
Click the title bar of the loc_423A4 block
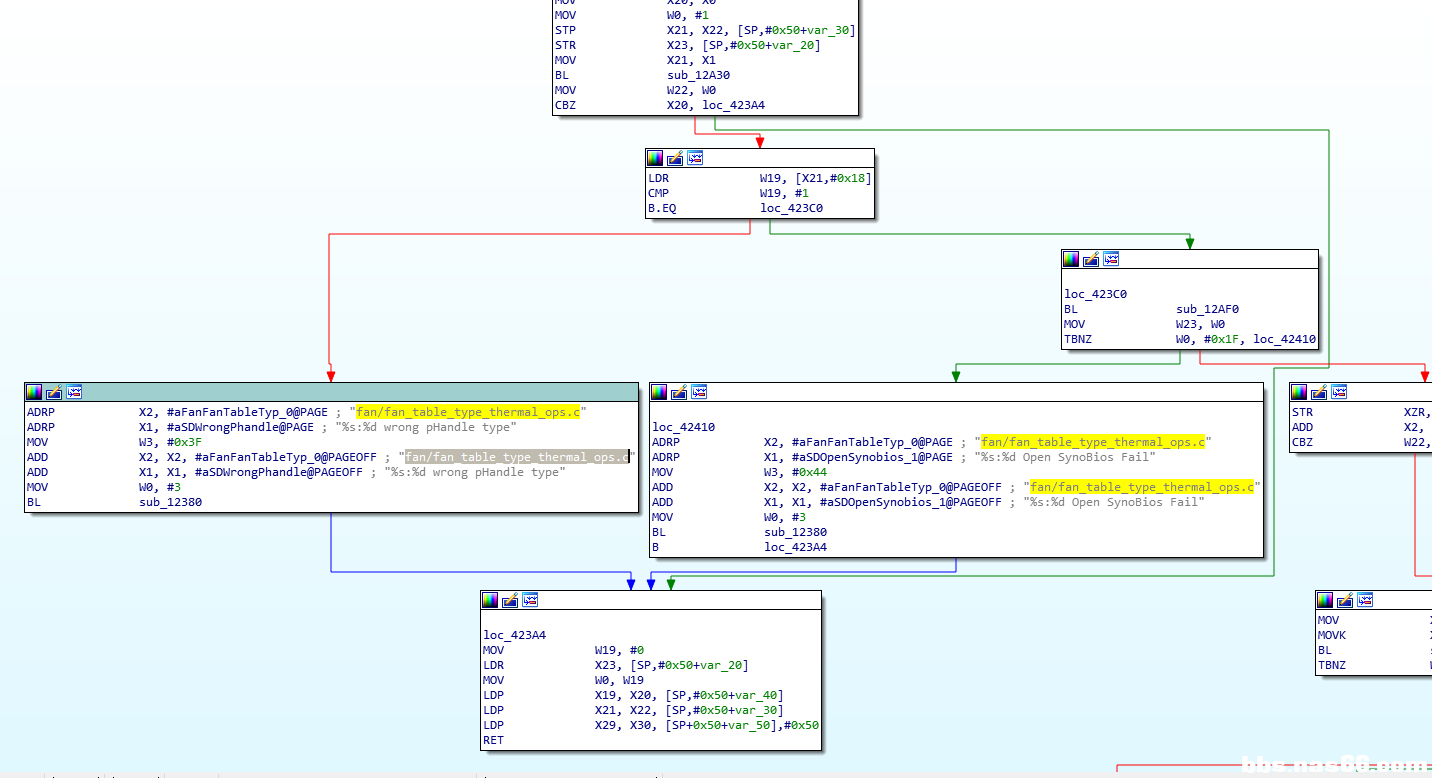tap(651, 600)
